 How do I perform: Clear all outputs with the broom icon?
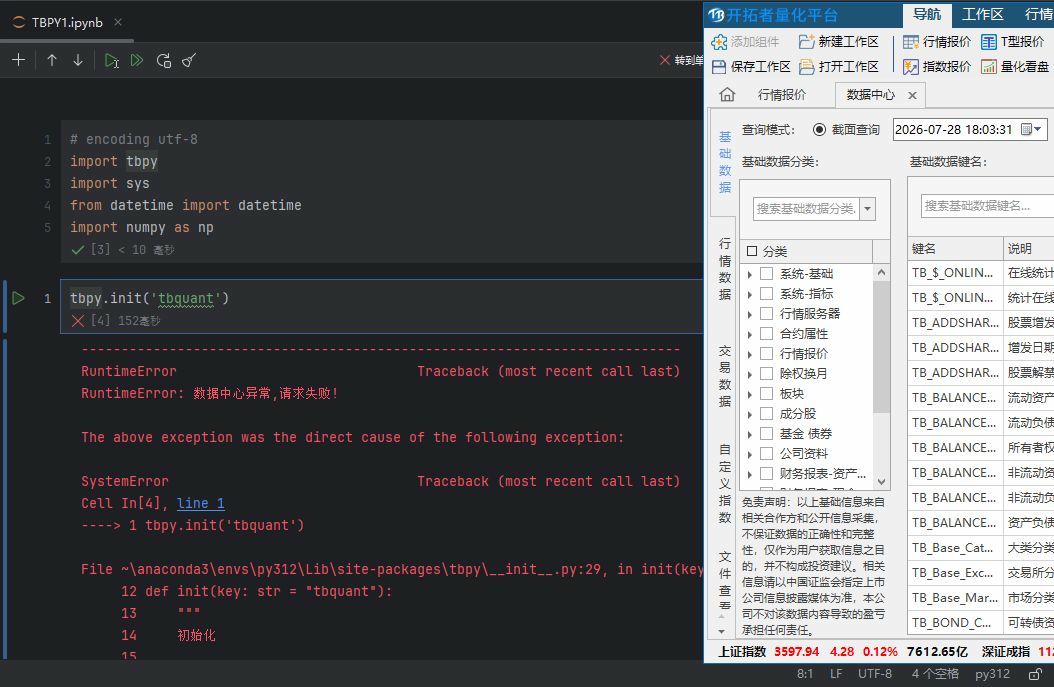(x=189, y=60)
